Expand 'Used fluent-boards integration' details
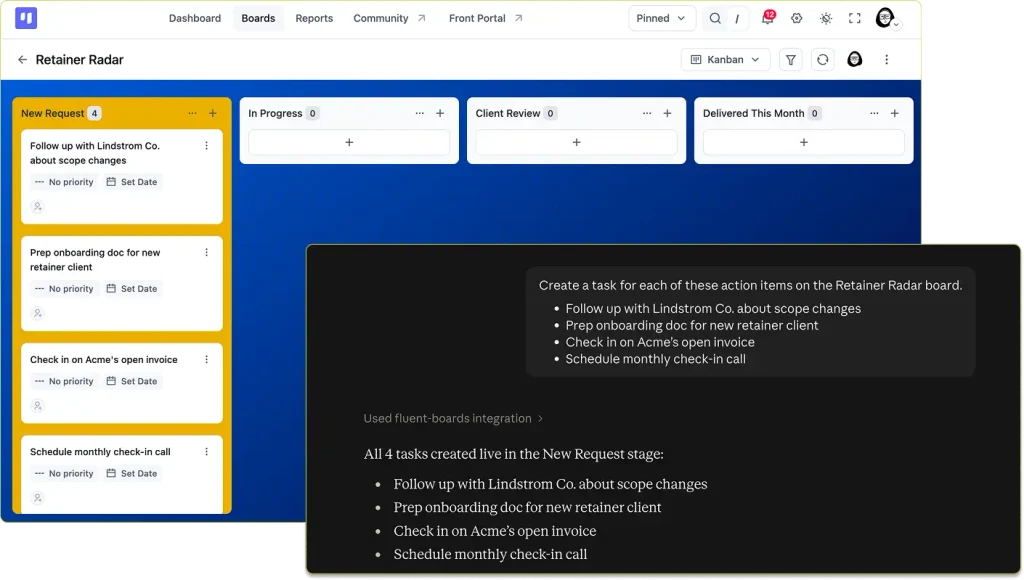1024x580 pixels. [x=453, y=418]
